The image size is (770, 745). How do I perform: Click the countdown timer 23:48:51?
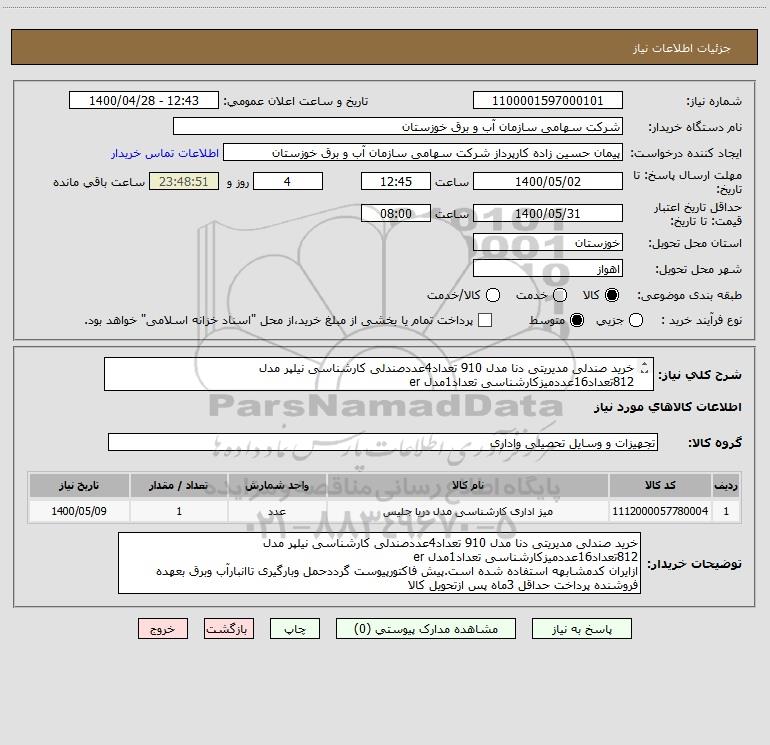tap(184, 181)
